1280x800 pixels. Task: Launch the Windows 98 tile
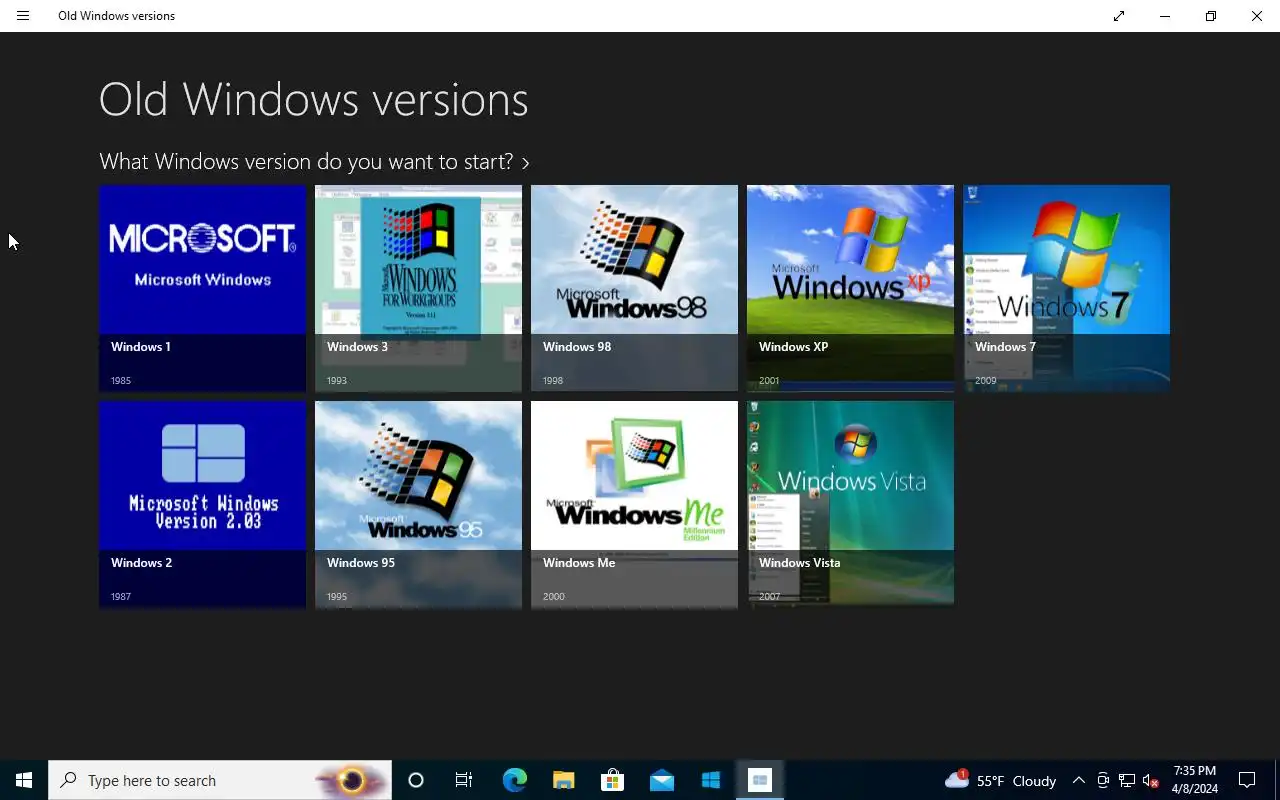(x=634, y=288)
